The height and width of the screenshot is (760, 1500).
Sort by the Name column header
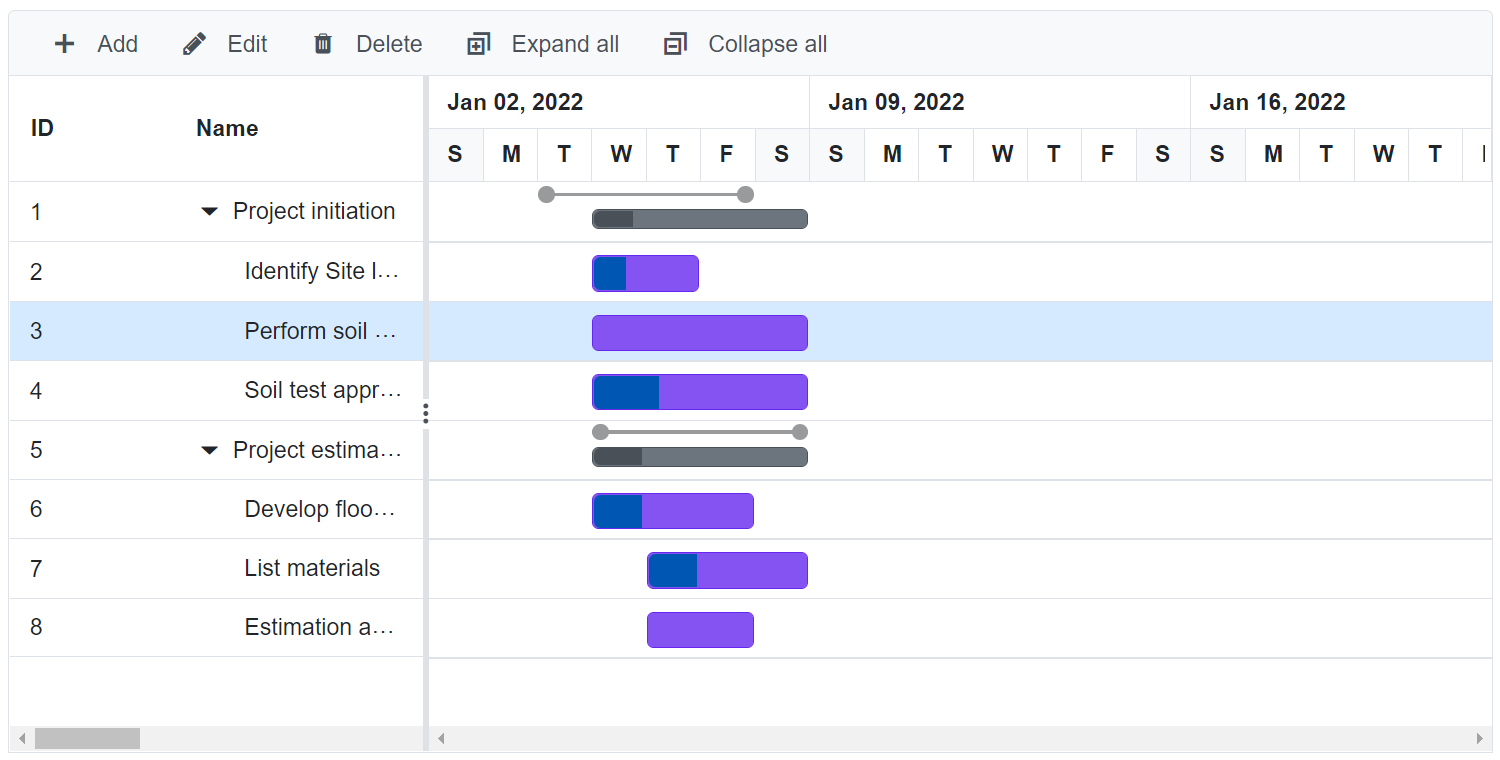tap(227, 128)
